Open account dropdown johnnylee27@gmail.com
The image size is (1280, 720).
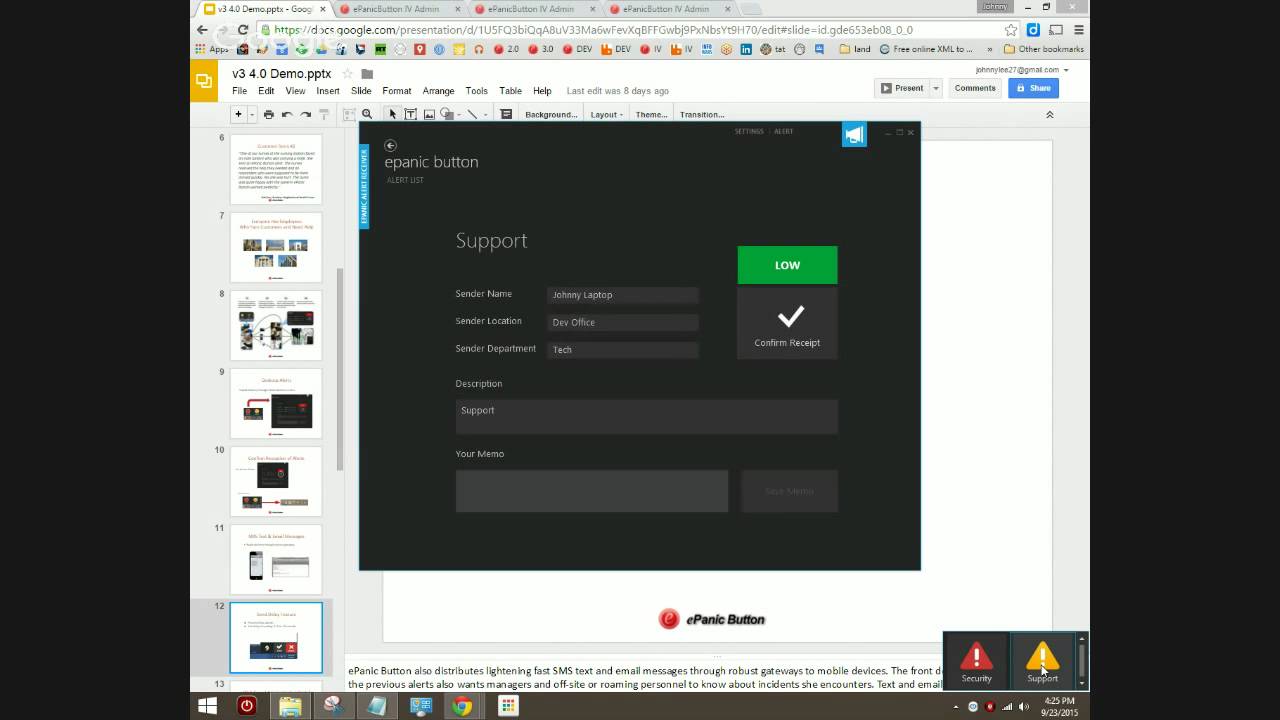coord(1022,70)
